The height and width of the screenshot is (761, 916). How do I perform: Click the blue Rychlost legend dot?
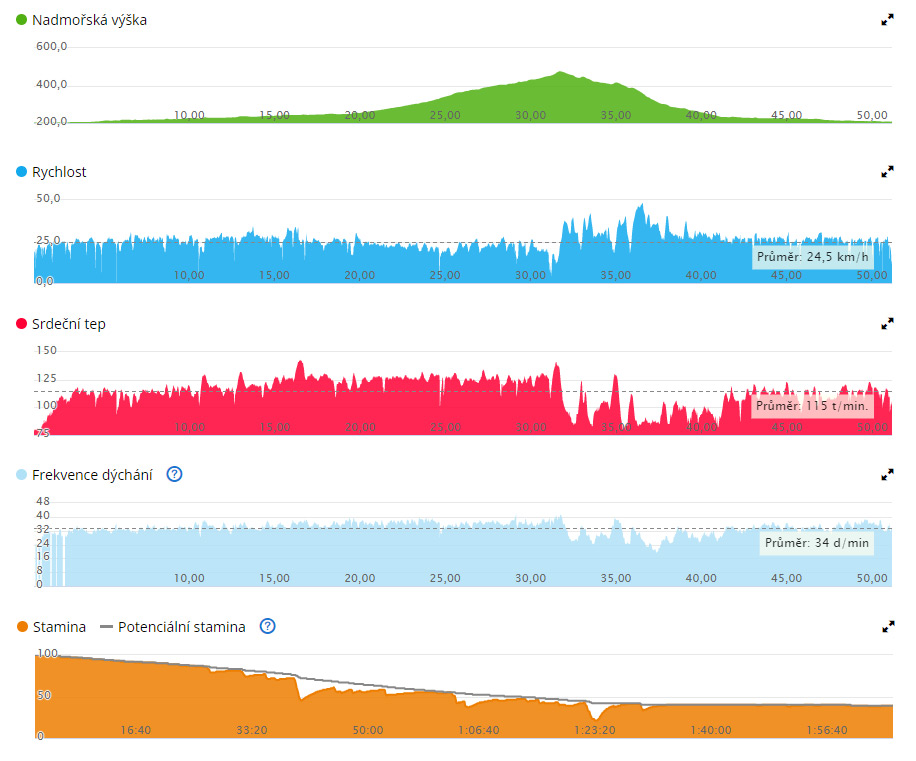(x=22, y=172)
